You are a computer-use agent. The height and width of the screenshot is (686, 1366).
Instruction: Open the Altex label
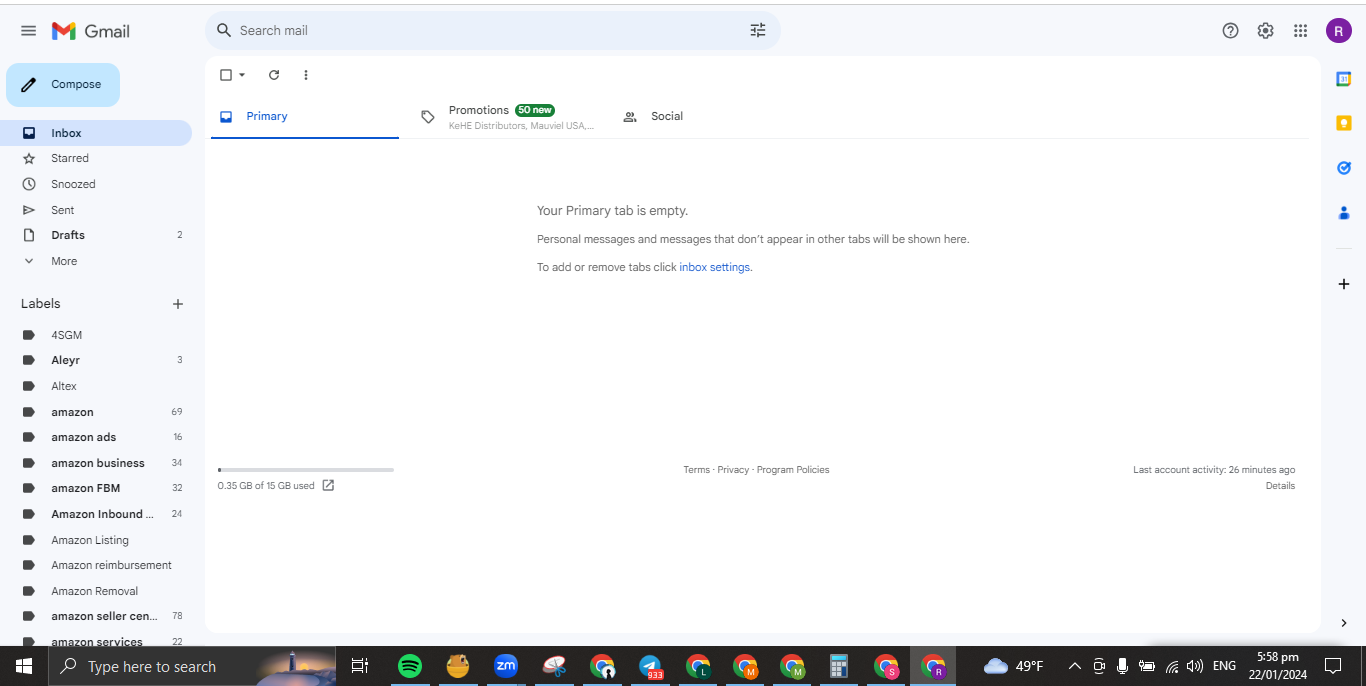click(96, 386)
